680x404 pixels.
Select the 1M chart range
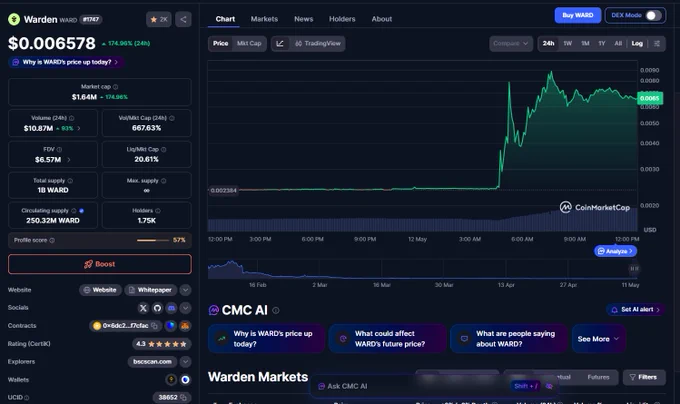point(585,43)
